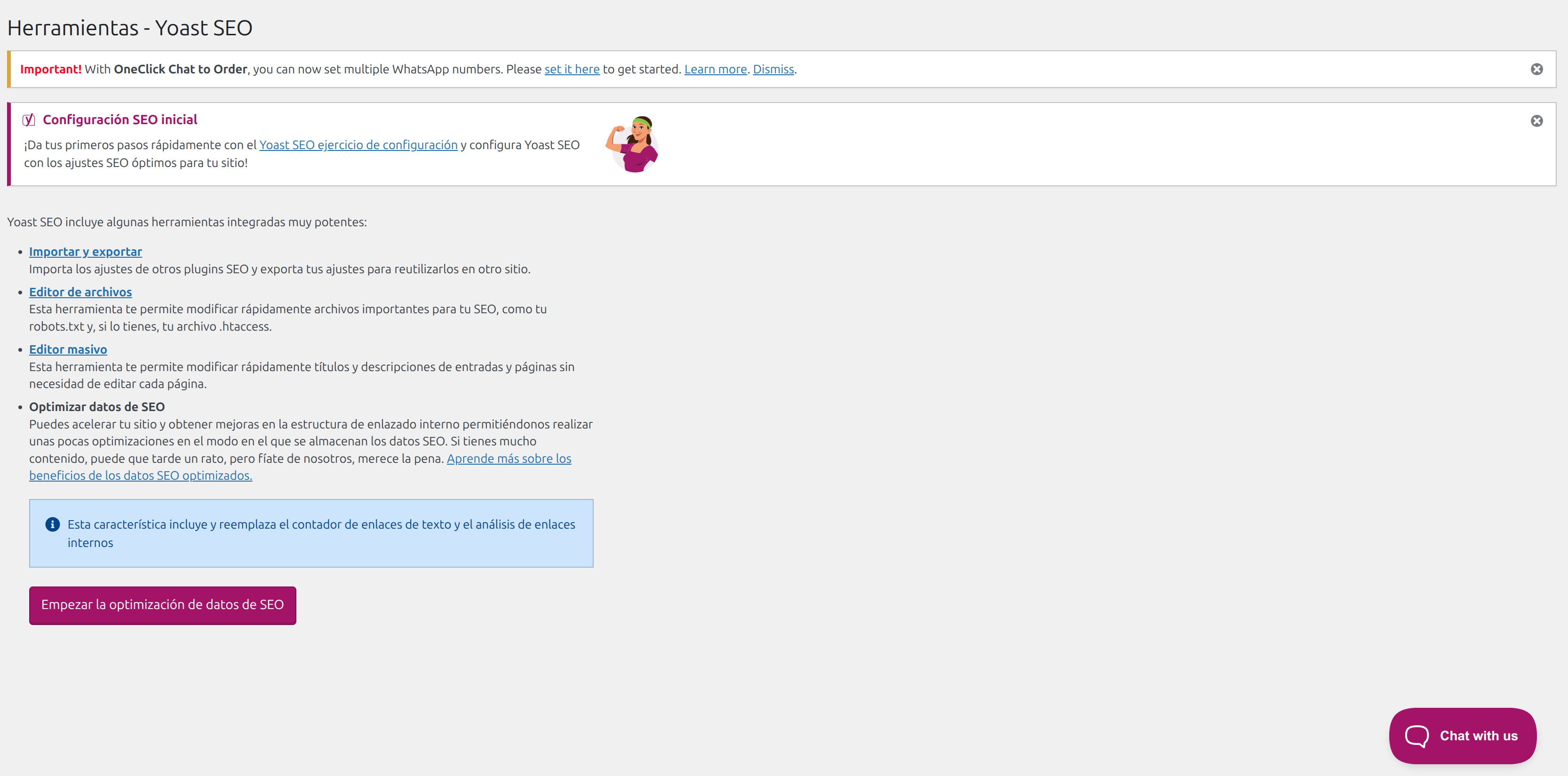This screenshot has width=1568, height=776.
Task: Click the Optimizar datos de SEO heading
Action: (x=97, y=406)
